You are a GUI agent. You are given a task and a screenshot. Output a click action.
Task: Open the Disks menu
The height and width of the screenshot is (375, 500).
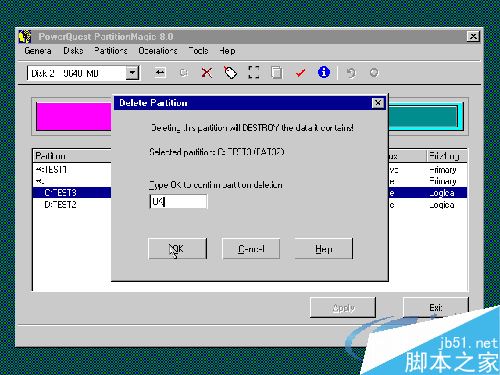[73, 51]
